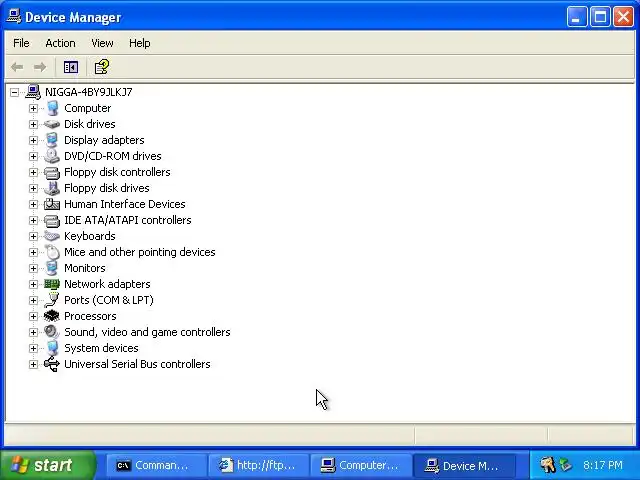640x480 pixels.
Task: Click the keys tray icon
Action: (x=547, y=464)
